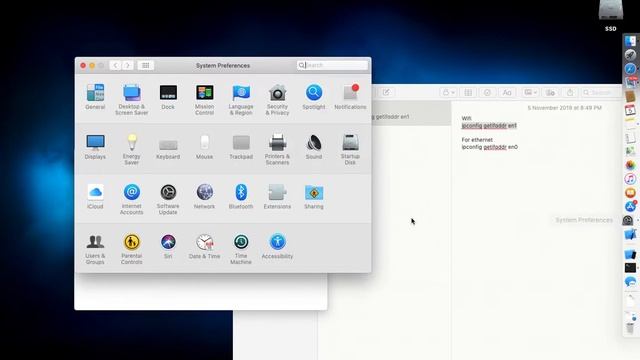
Task: Open Finder from the Dock
Action: pyautogui.click(x=630, y=41)
